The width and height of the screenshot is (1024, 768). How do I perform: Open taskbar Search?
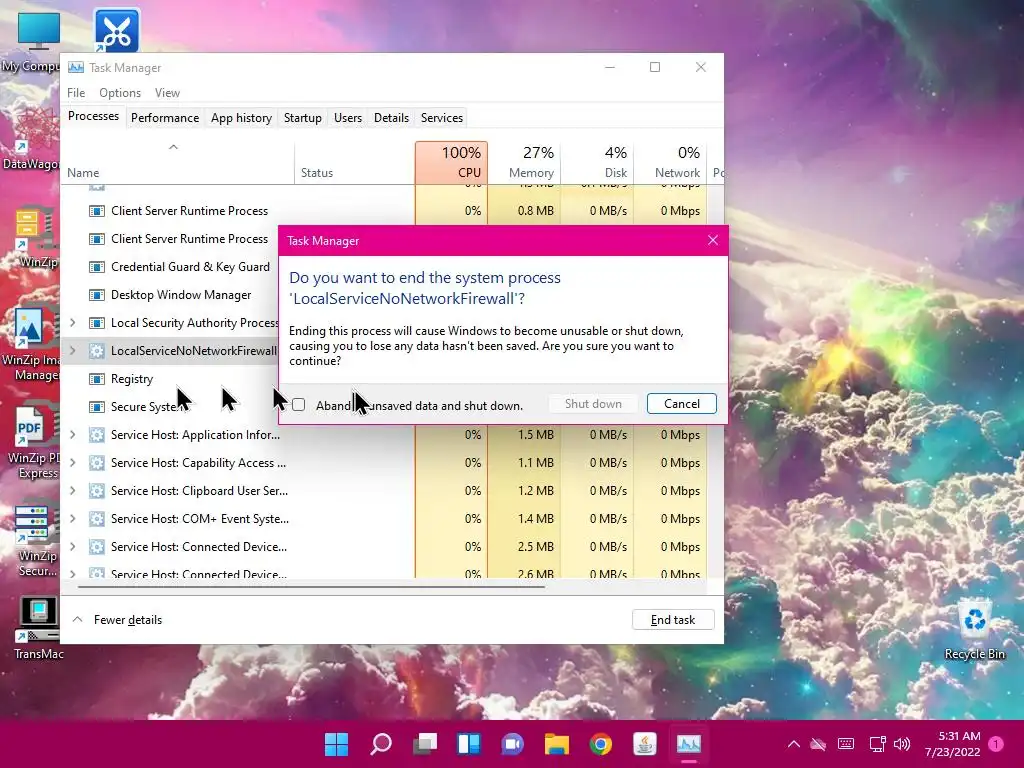pyautogui.click(x=381, y=744)
